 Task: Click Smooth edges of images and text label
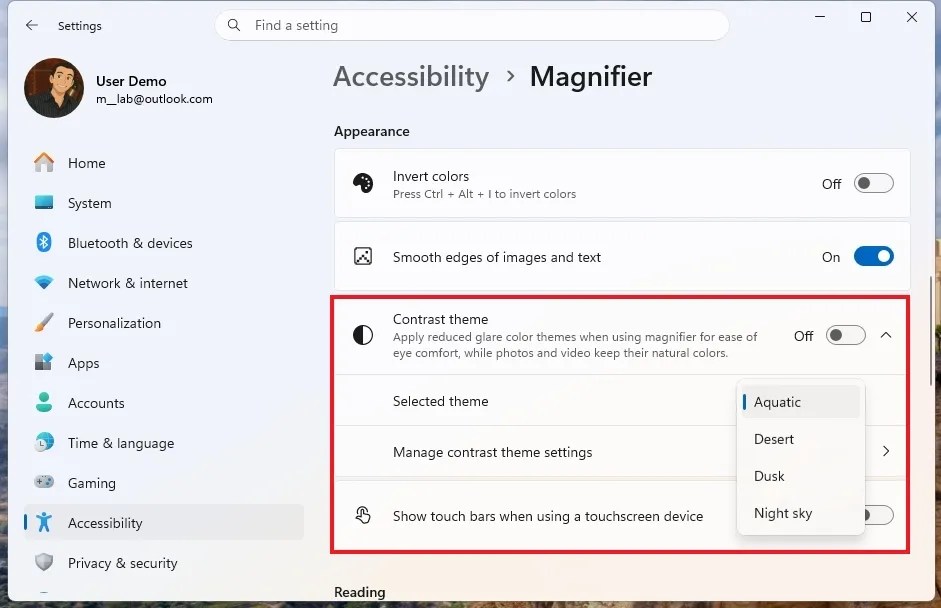(496, 257)
